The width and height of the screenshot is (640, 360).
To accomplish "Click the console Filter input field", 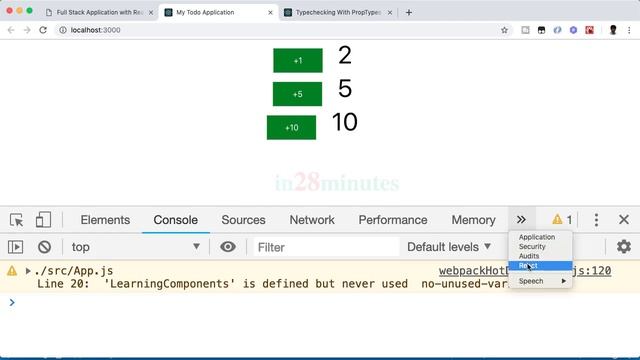I will [326, 247].
